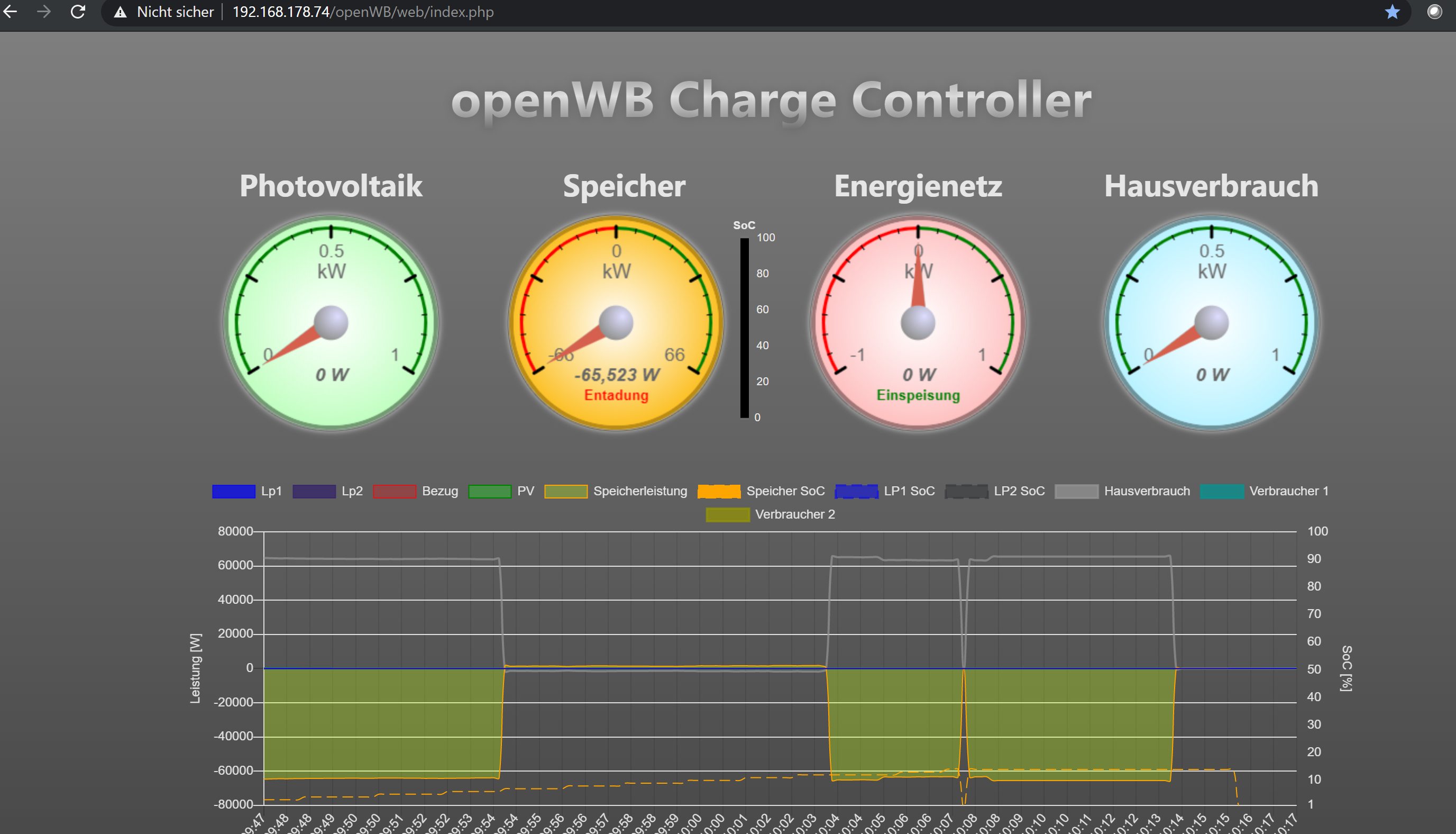The image size is (1456, 834).
Task: Click the browser profile icon
Action: pyautogui.click(x=1434, y=12)
